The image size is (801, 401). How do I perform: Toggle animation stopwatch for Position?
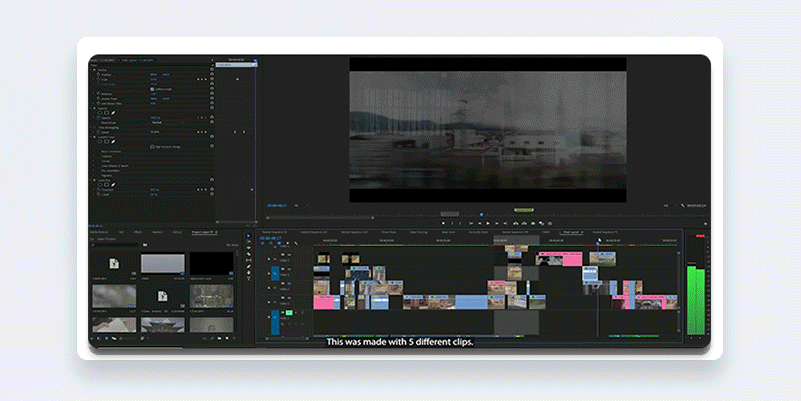pos(99,75)
